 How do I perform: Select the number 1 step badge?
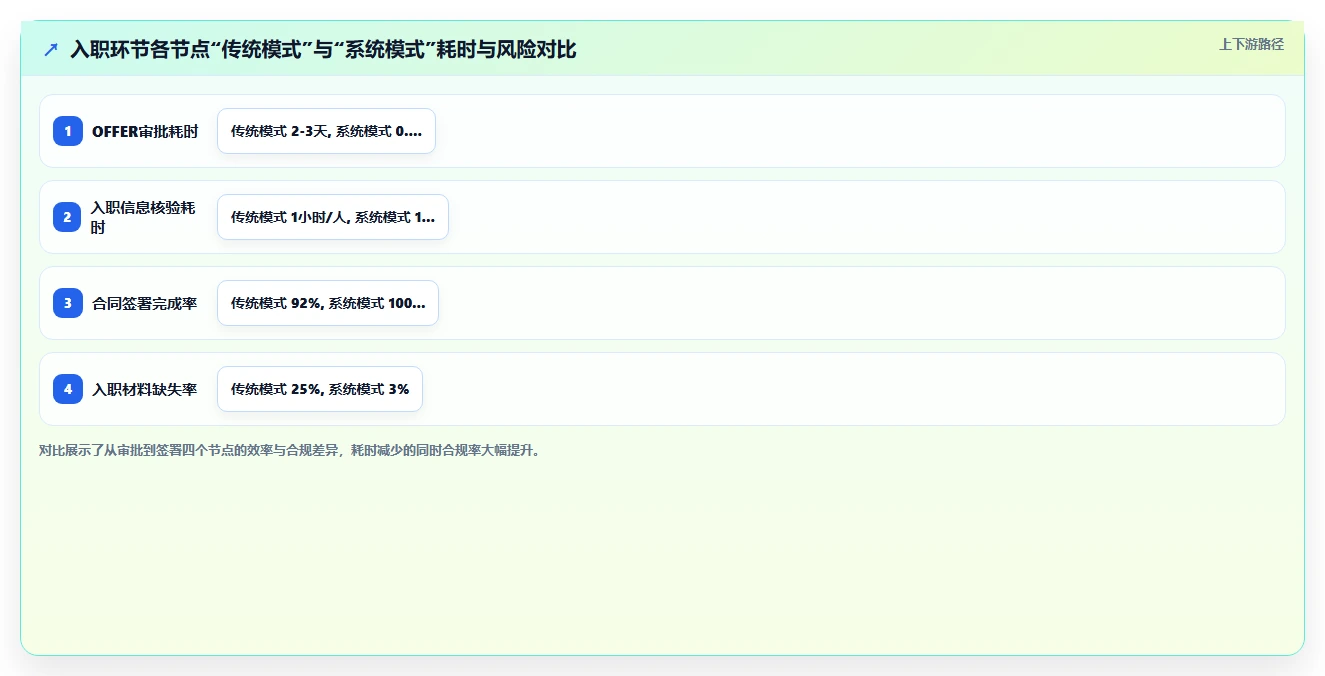click(x=68, y=131)
